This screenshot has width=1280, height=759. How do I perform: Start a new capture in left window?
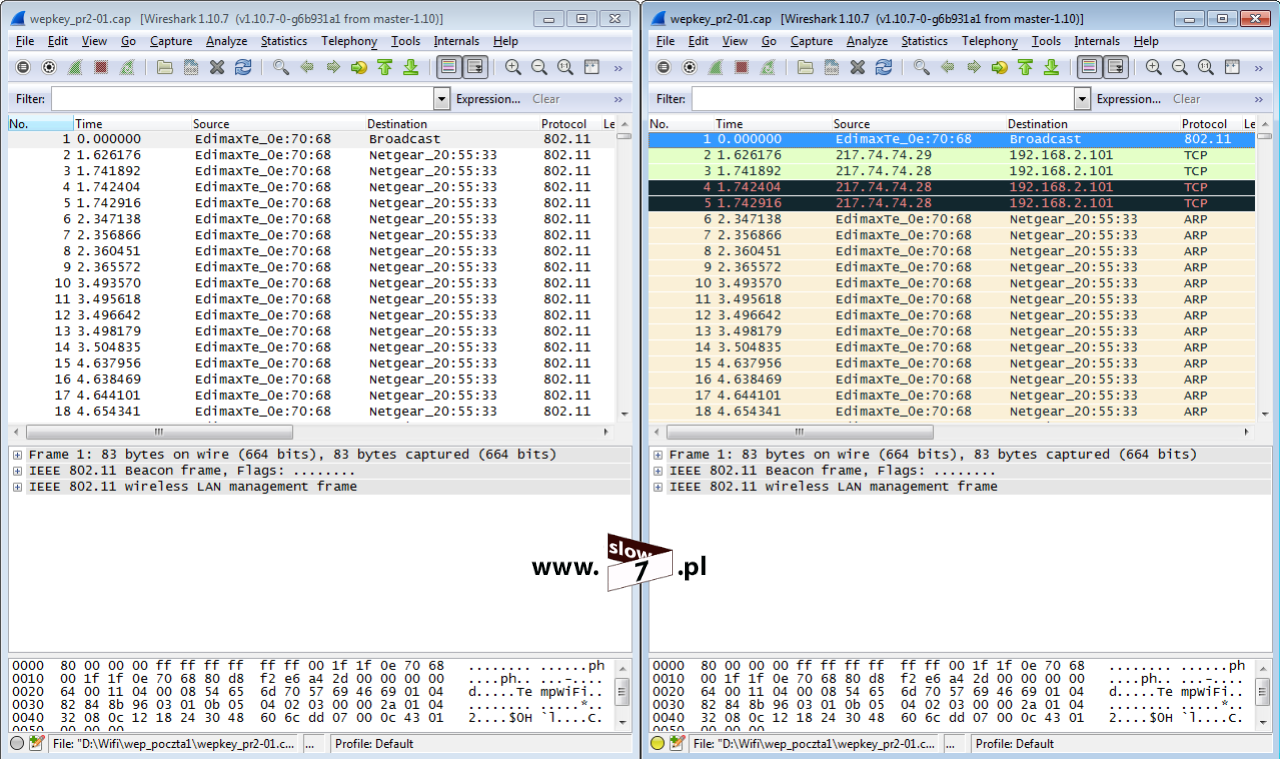75,67
